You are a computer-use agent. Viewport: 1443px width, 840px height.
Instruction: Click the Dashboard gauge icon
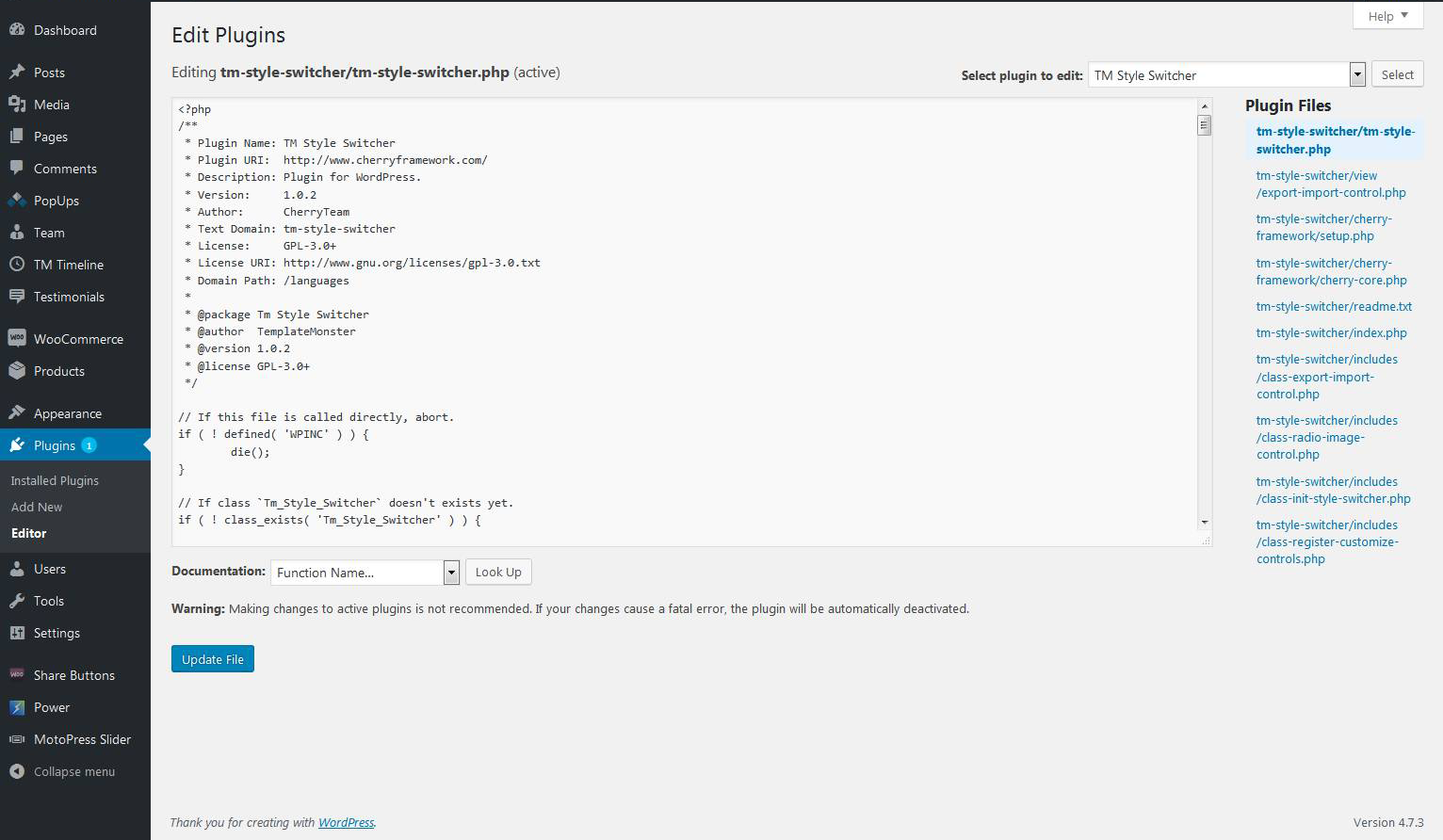pos(17,30)
